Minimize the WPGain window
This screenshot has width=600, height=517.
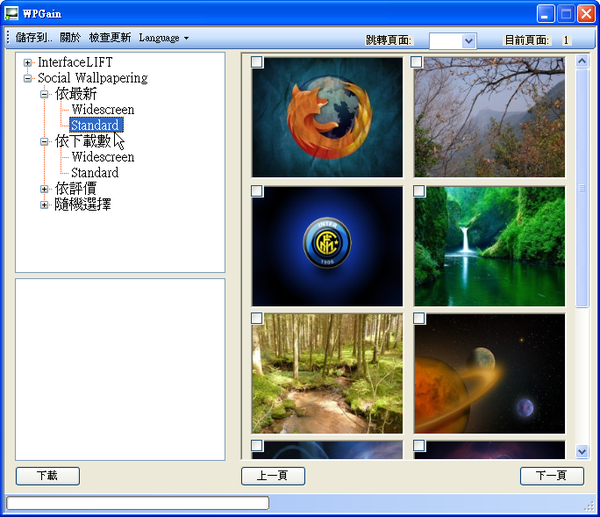click(546, 14)
